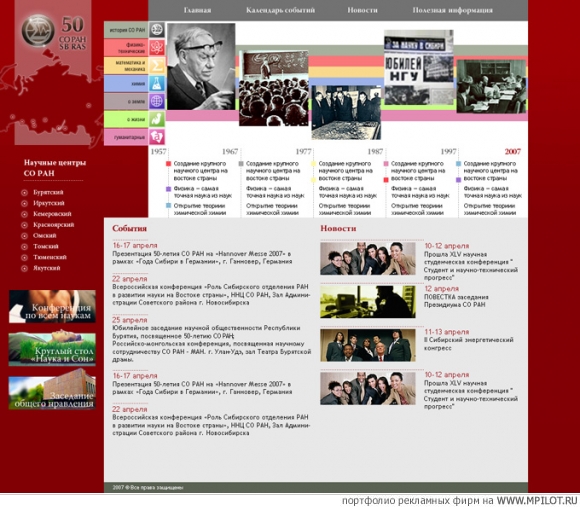Click the blue square under 2007 column

458,164
